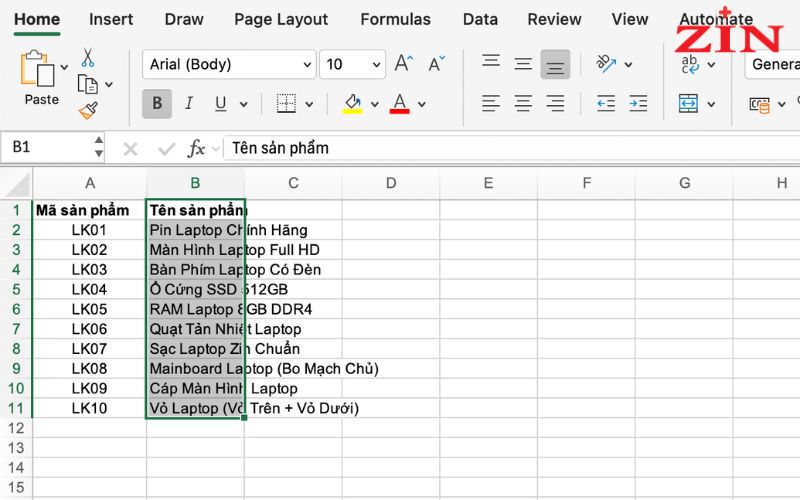Click the Copy icon
This screenshot has width=800, height=500.
pos(88,84)
